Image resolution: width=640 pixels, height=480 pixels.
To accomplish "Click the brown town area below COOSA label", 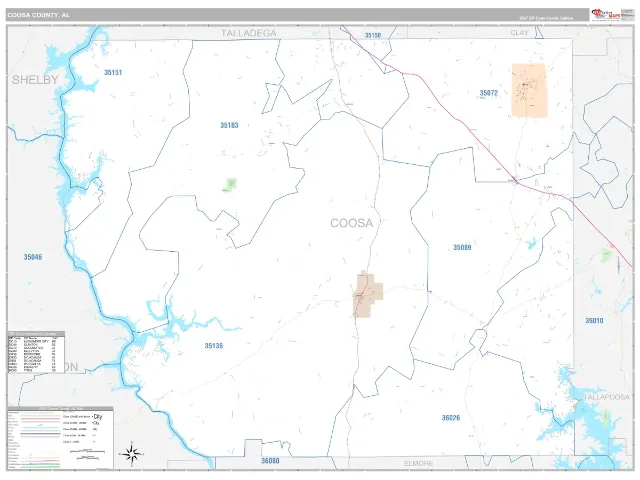I will coord(367,294).
